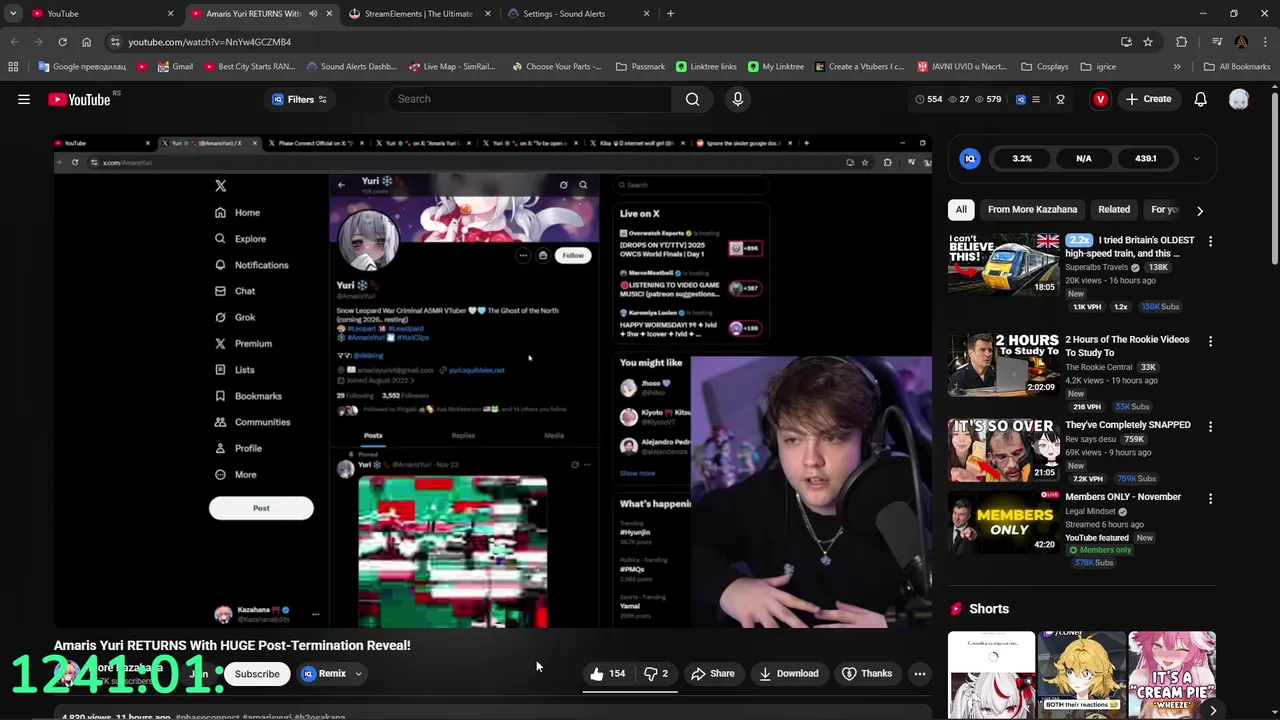Click the search magnifier button
Viewport: 1280px width, 720px height.
(x=692, y=99)
